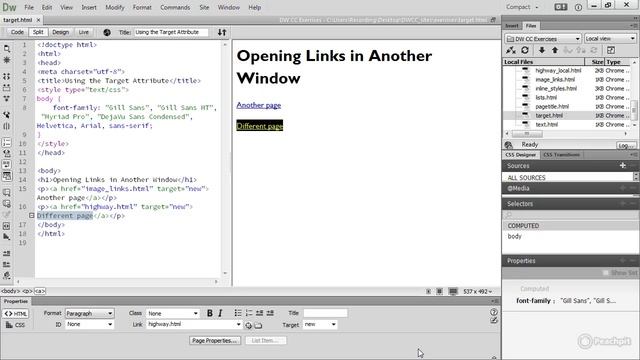The height and width of the screenshot is (360, 640).
Task: Click the site status icon beside Ready
Action: (509, 144)
